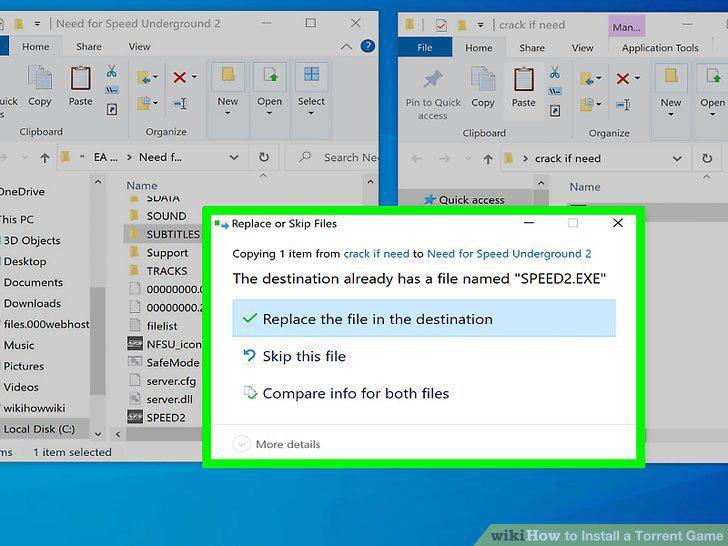728x546 pixels.
Task: Click the red Delete X icon in left window
Action: (180, 77)
